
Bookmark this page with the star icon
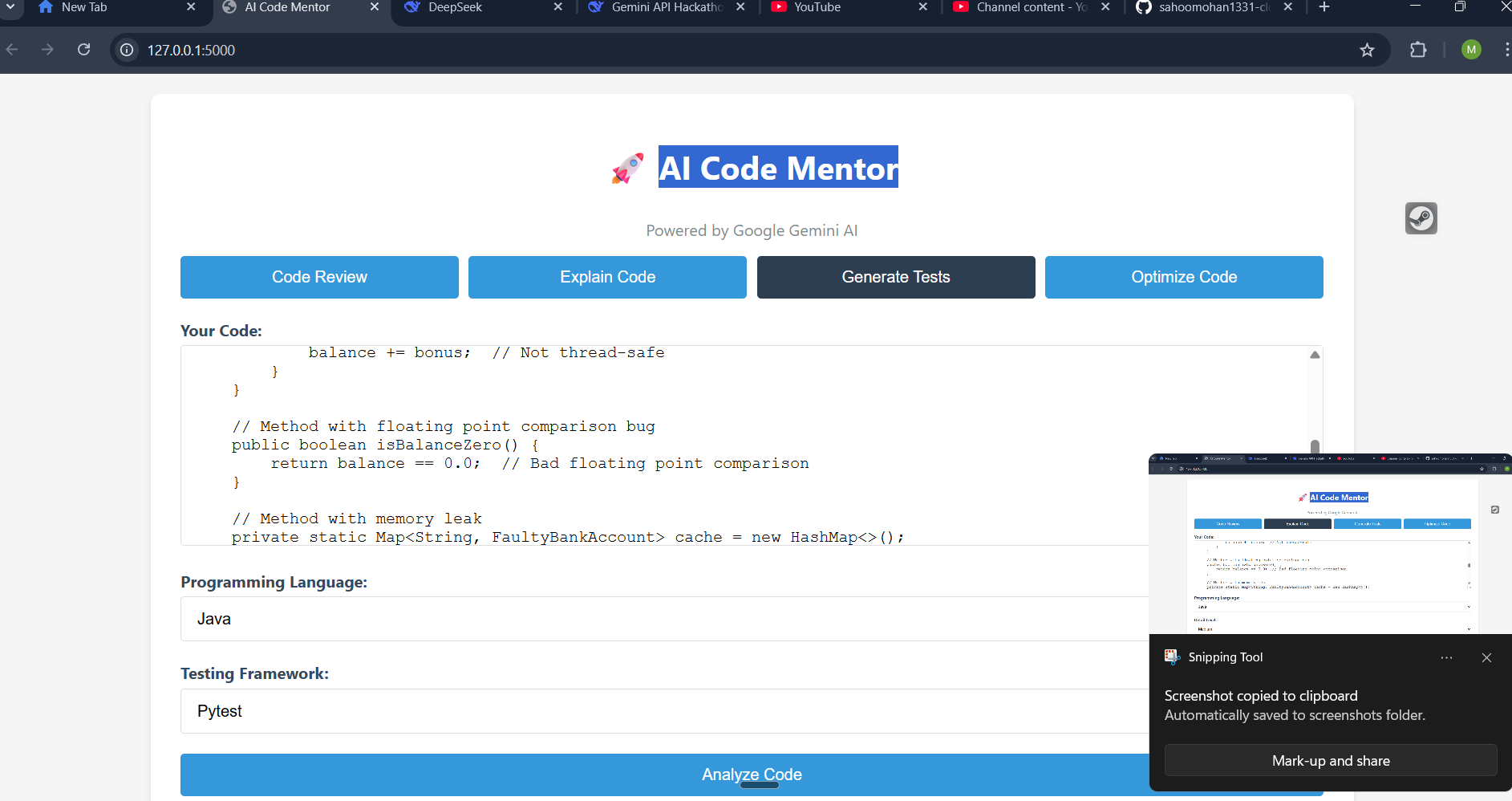pyautogui.click(x=1368, y=50)
